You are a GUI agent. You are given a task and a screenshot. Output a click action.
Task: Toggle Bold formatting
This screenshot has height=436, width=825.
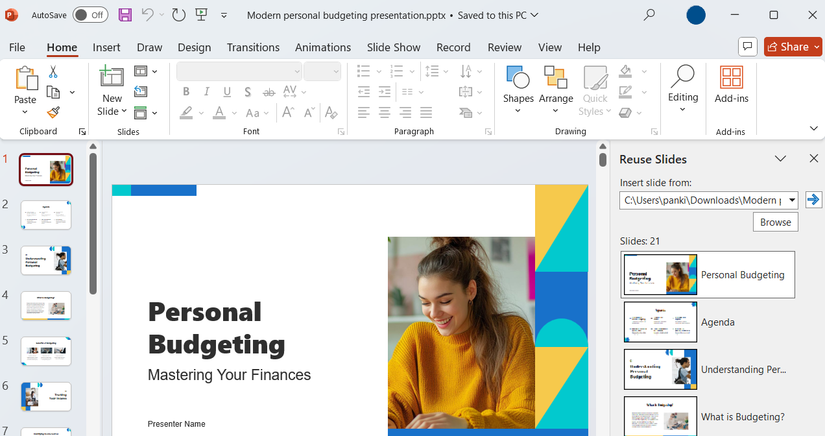[x=186, y=92]
